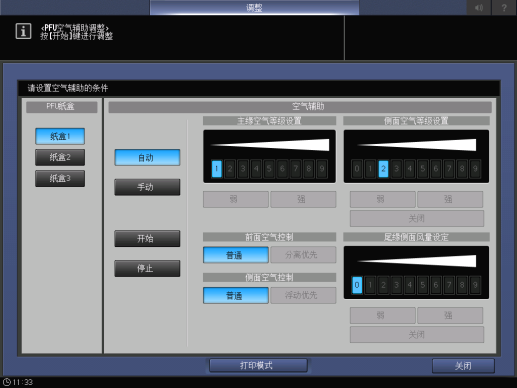This screenshot has height=388, width=517.
Task: Select 普通 under 前面空气控制
Action: (x=236, y=255)
